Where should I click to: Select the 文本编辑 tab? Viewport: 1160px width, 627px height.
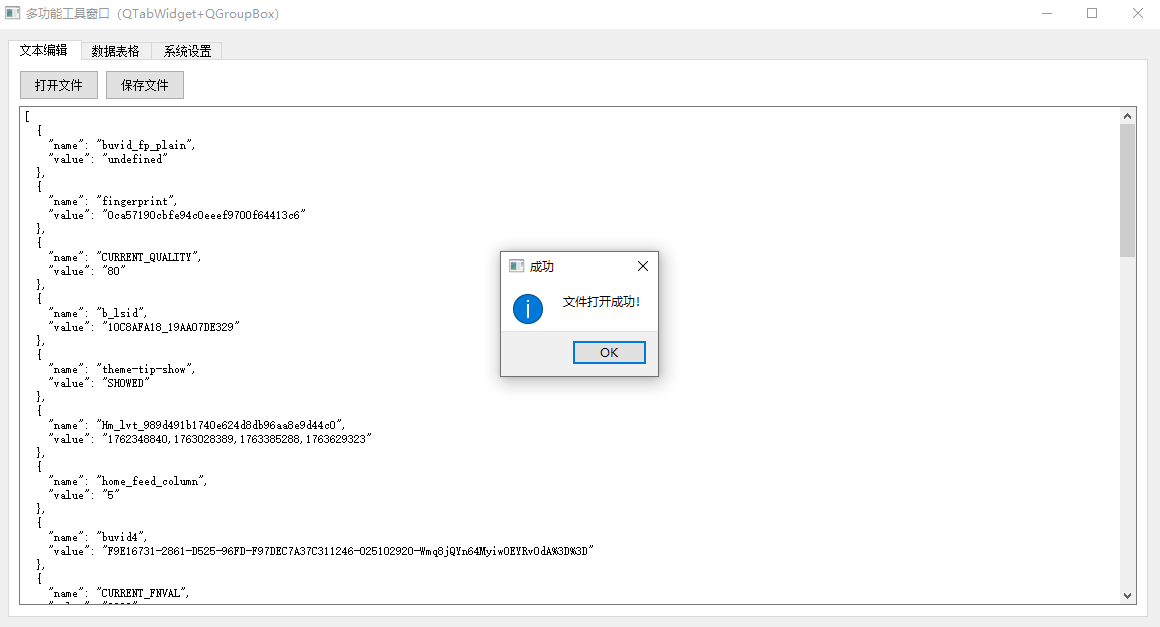tap(44, 50)
